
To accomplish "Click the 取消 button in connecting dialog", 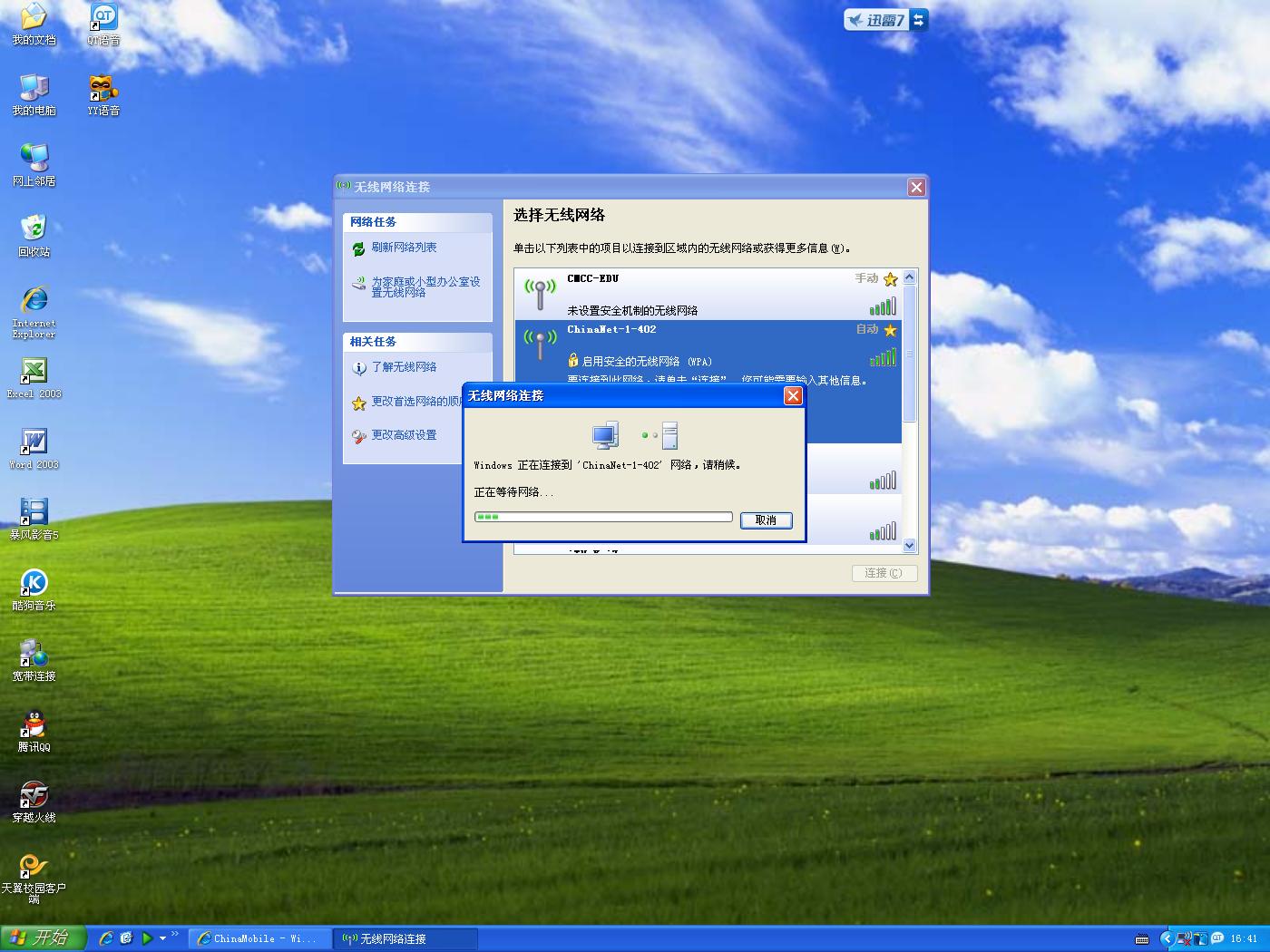I will point(767,520).
